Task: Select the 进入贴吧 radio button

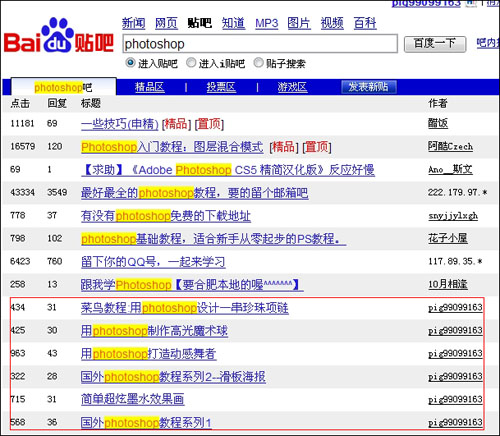Action: [x=130, y=62]
